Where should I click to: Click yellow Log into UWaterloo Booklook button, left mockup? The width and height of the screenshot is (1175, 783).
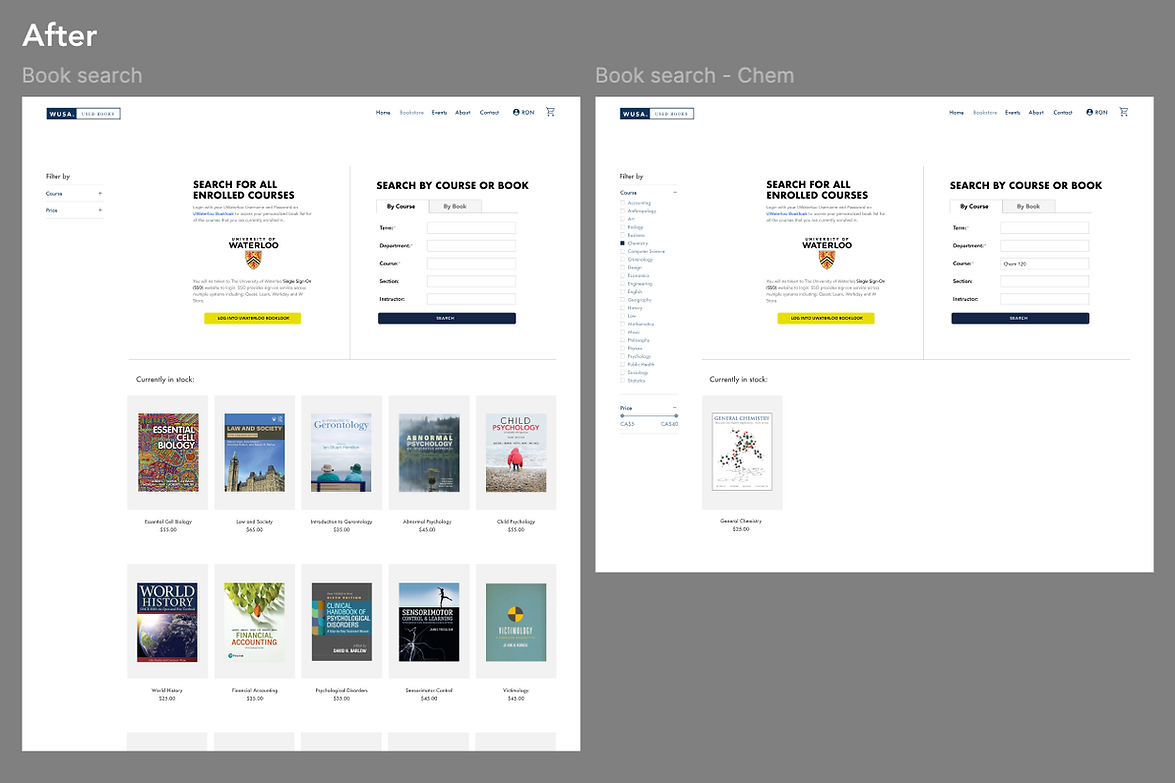coord(253,318)
